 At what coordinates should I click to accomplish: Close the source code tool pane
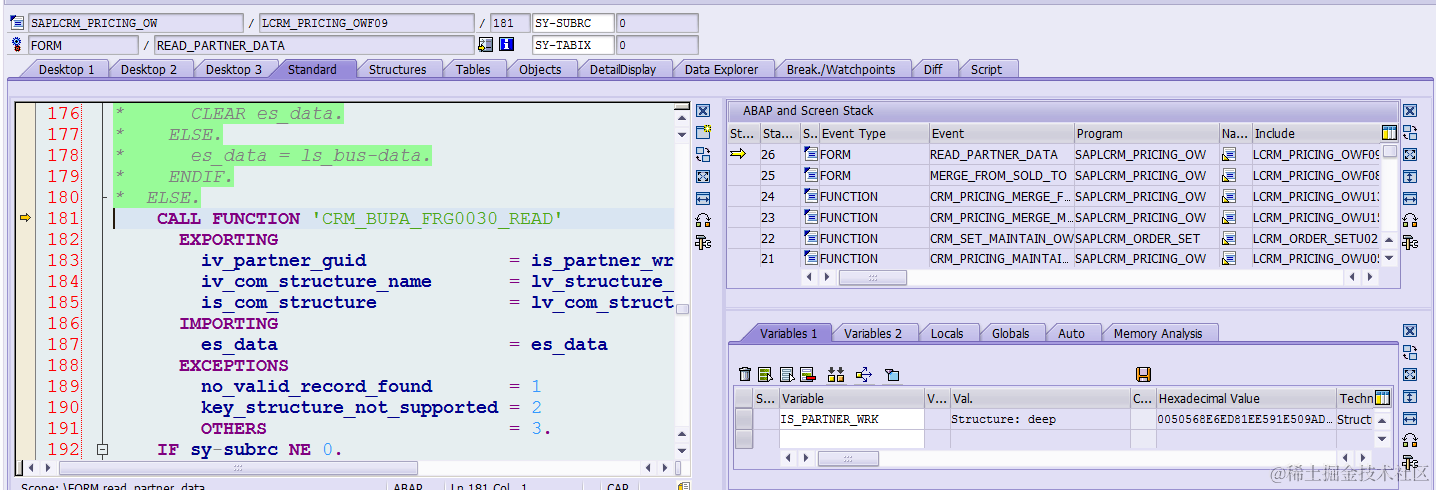click(703, 111)
